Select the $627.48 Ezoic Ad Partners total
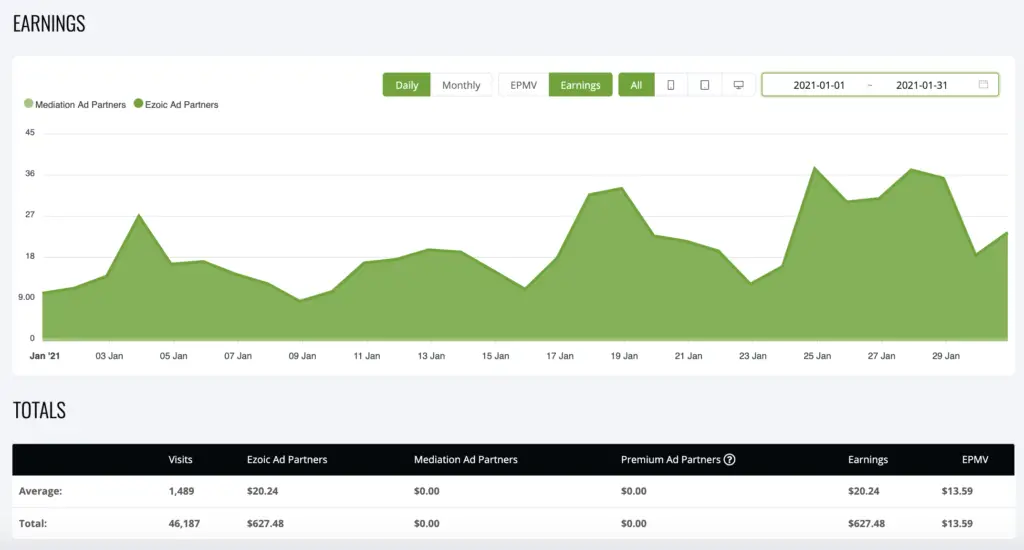 (x=265, y=523)
